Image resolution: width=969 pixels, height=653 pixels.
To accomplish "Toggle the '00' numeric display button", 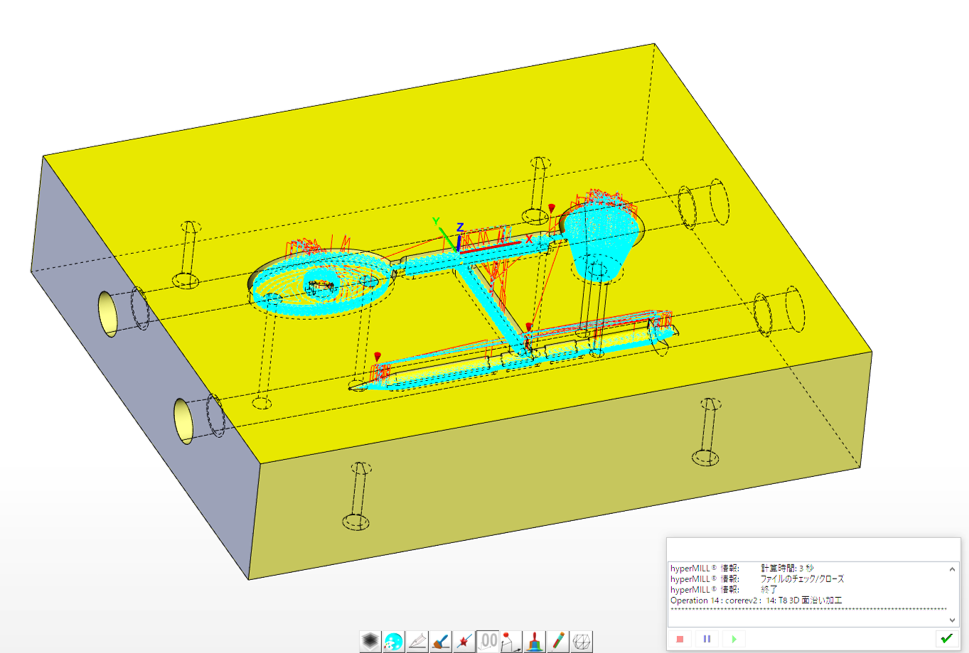I will (x=488, y=641).
